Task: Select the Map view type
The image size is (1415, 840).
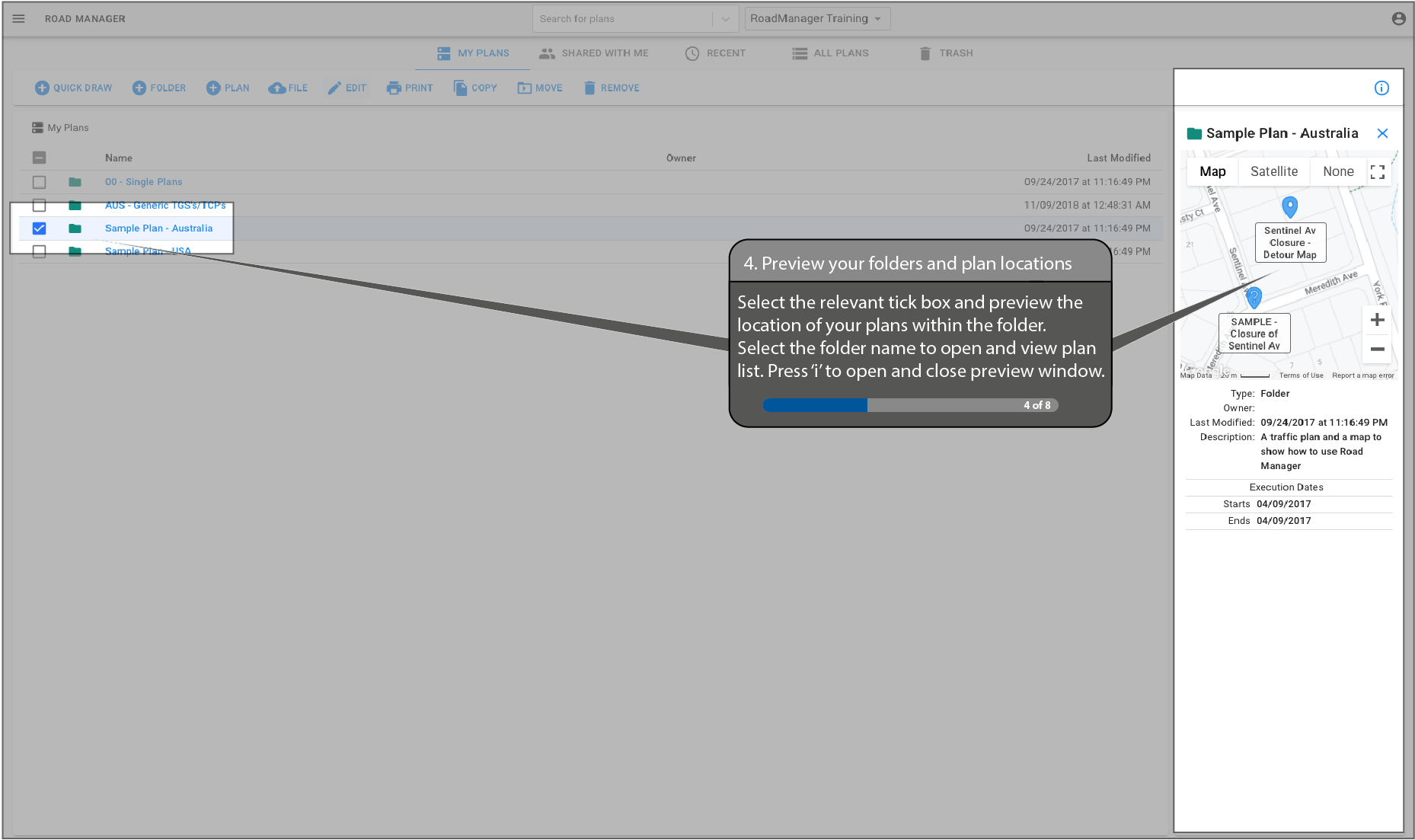Action: [1212, 172]
